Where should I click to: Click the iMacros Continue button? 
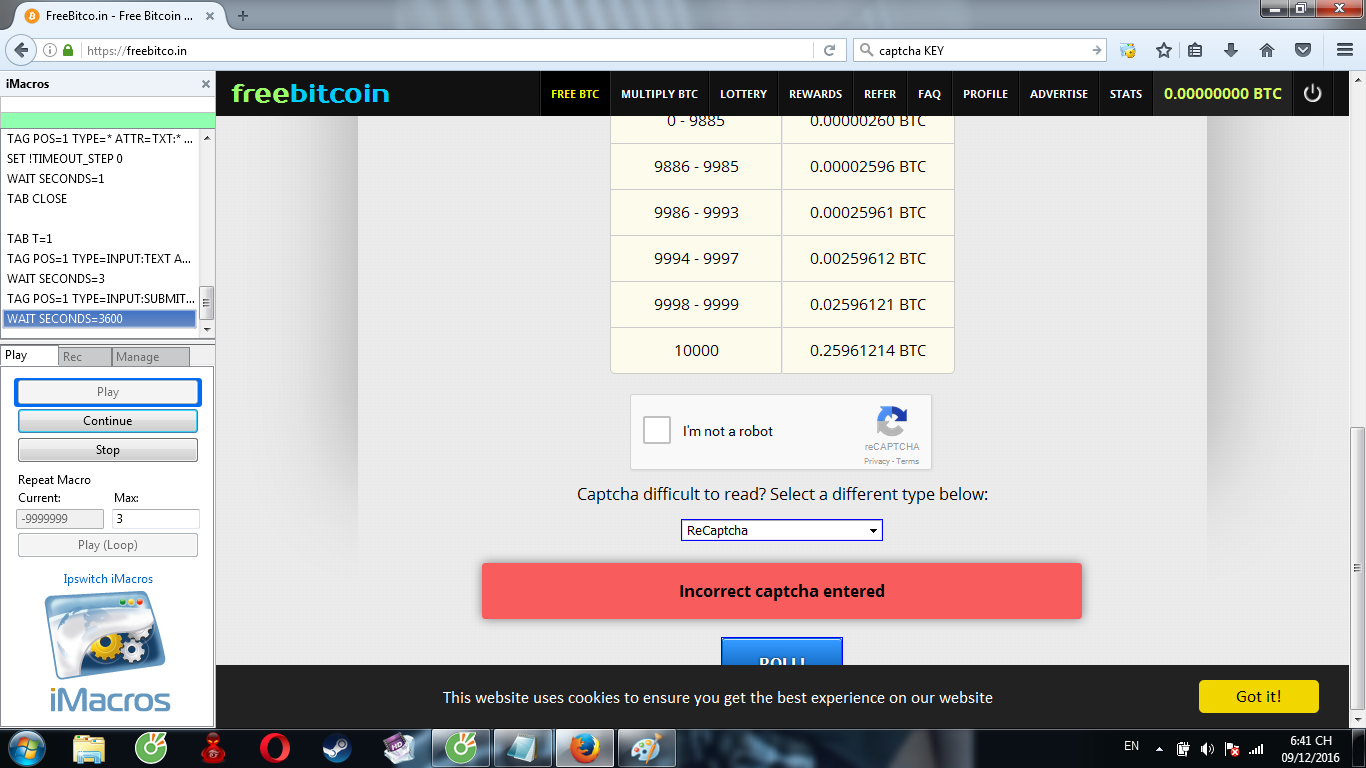108,421
